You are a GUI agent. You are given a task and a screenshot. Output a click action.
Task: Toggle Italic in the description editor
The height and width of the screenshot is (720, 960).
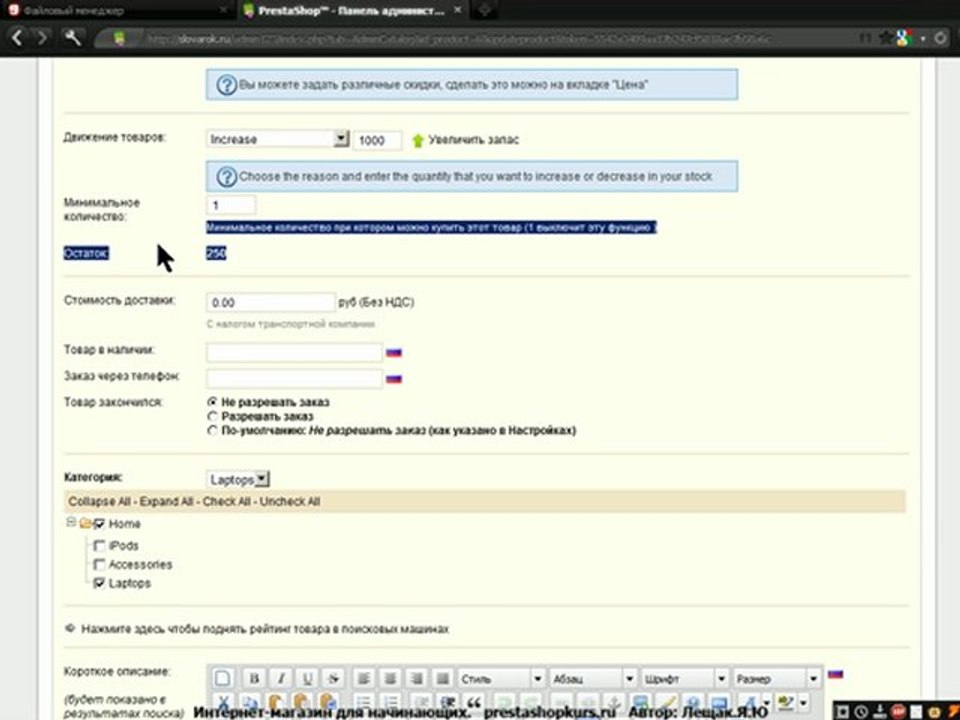[281, 678]
